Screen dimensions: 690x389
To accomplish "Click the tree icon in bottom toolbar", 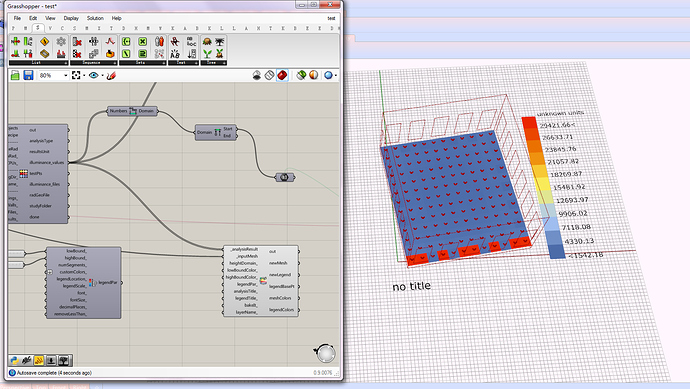I will click(x=64, y=361).
